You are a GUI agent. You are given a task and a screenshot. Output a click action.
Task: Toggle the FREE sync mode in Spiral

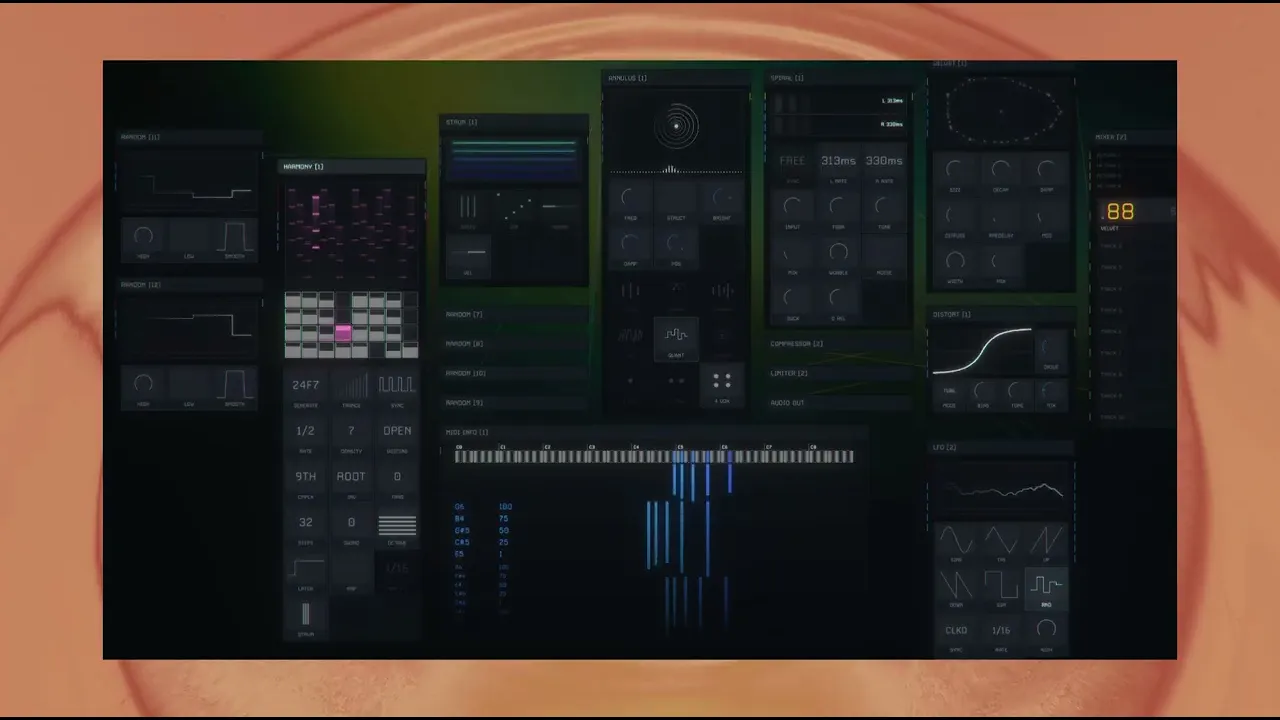click(792, 161)
